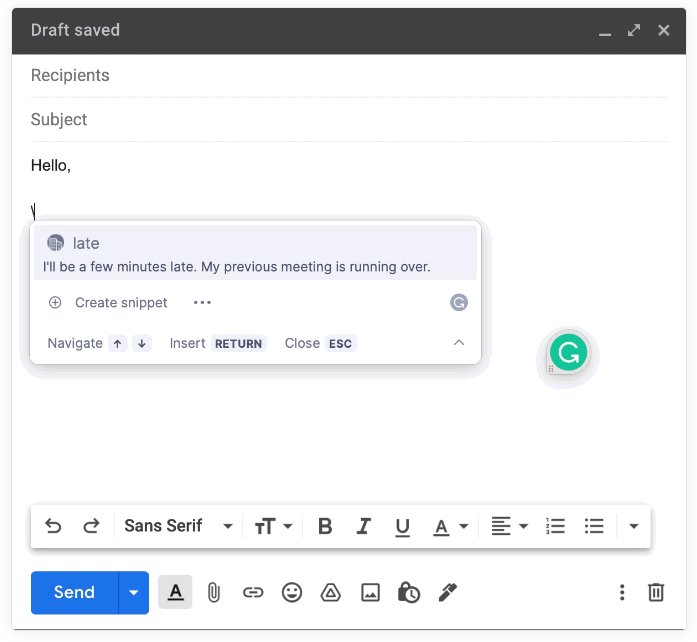697x642 pixels.
Task: Click the undo arrow in formatting toolbar
Action: point(53,526)
